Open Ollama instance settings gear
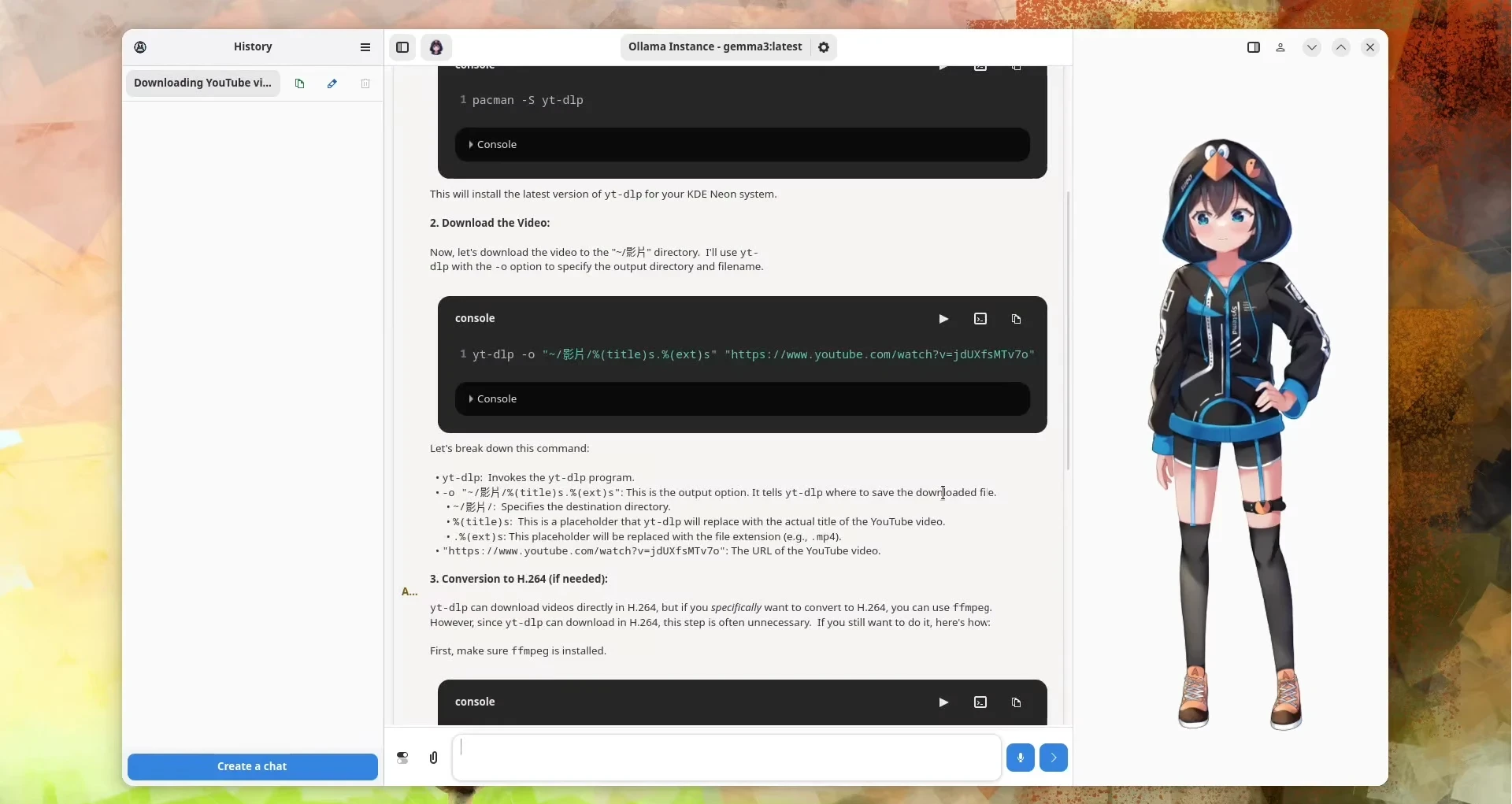The width and height of the screenshot is (1512, 804). (824, 47)
